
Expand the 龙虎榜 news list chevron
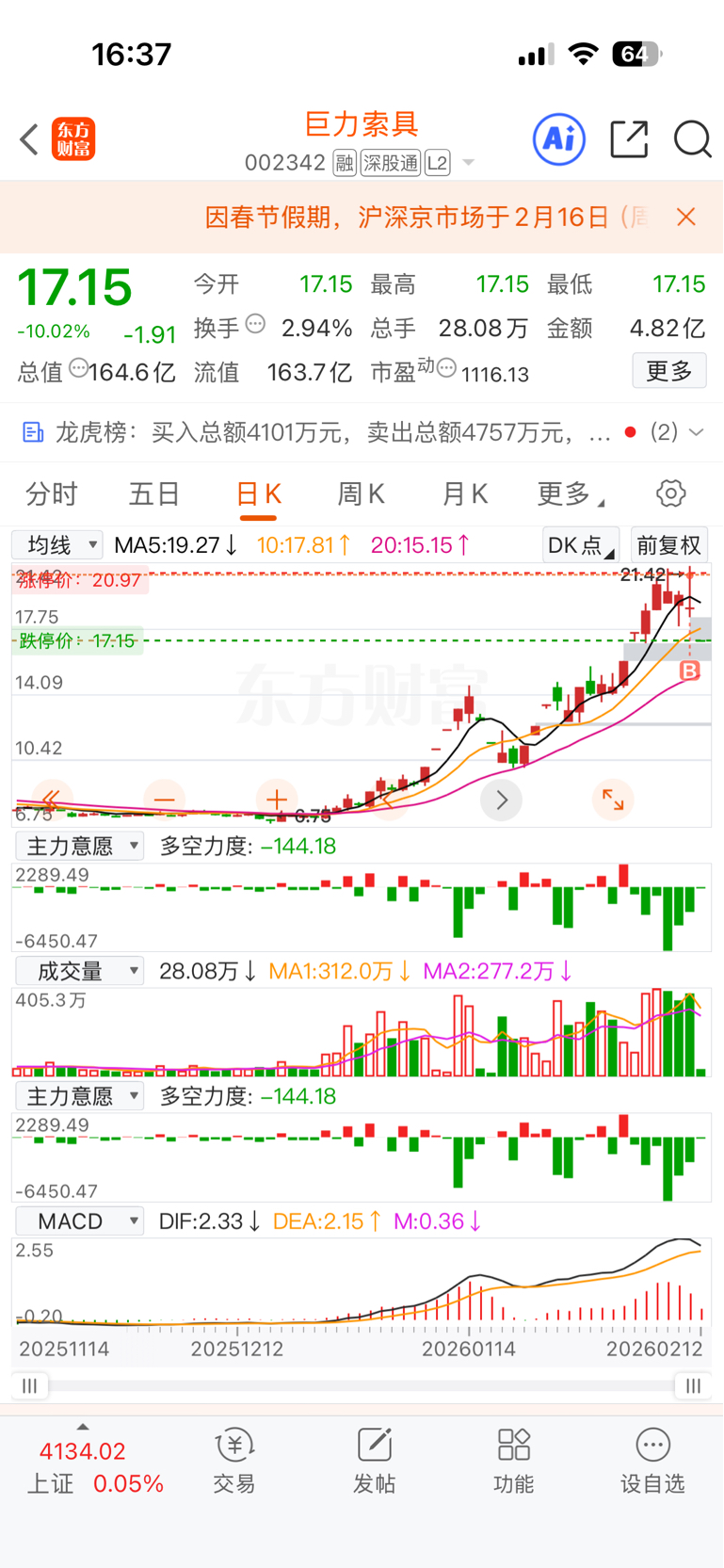(697, 432)
